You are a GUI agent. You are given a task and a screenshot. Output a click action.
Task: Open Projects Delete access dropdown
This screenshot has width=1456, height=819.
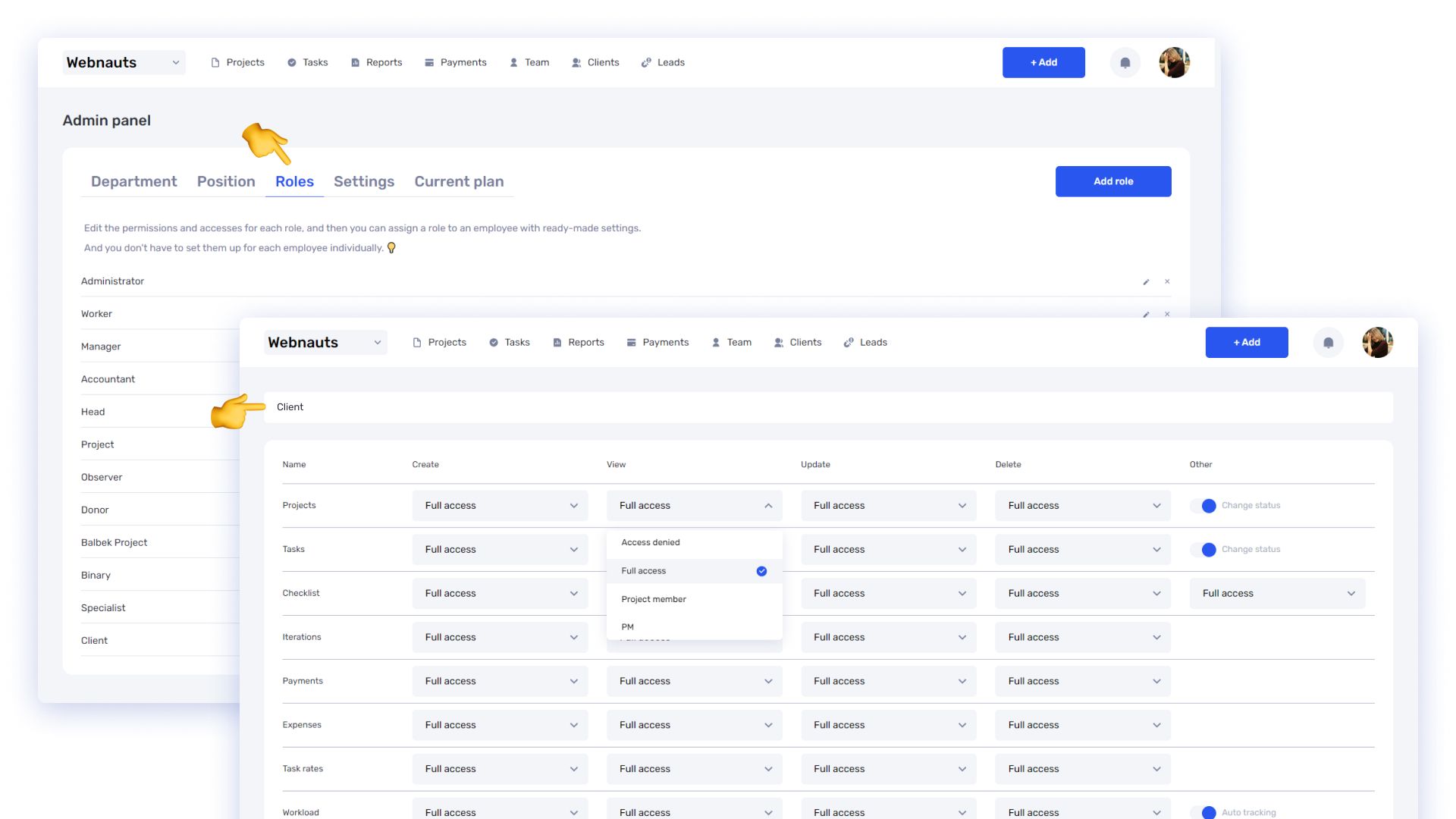1083,506
